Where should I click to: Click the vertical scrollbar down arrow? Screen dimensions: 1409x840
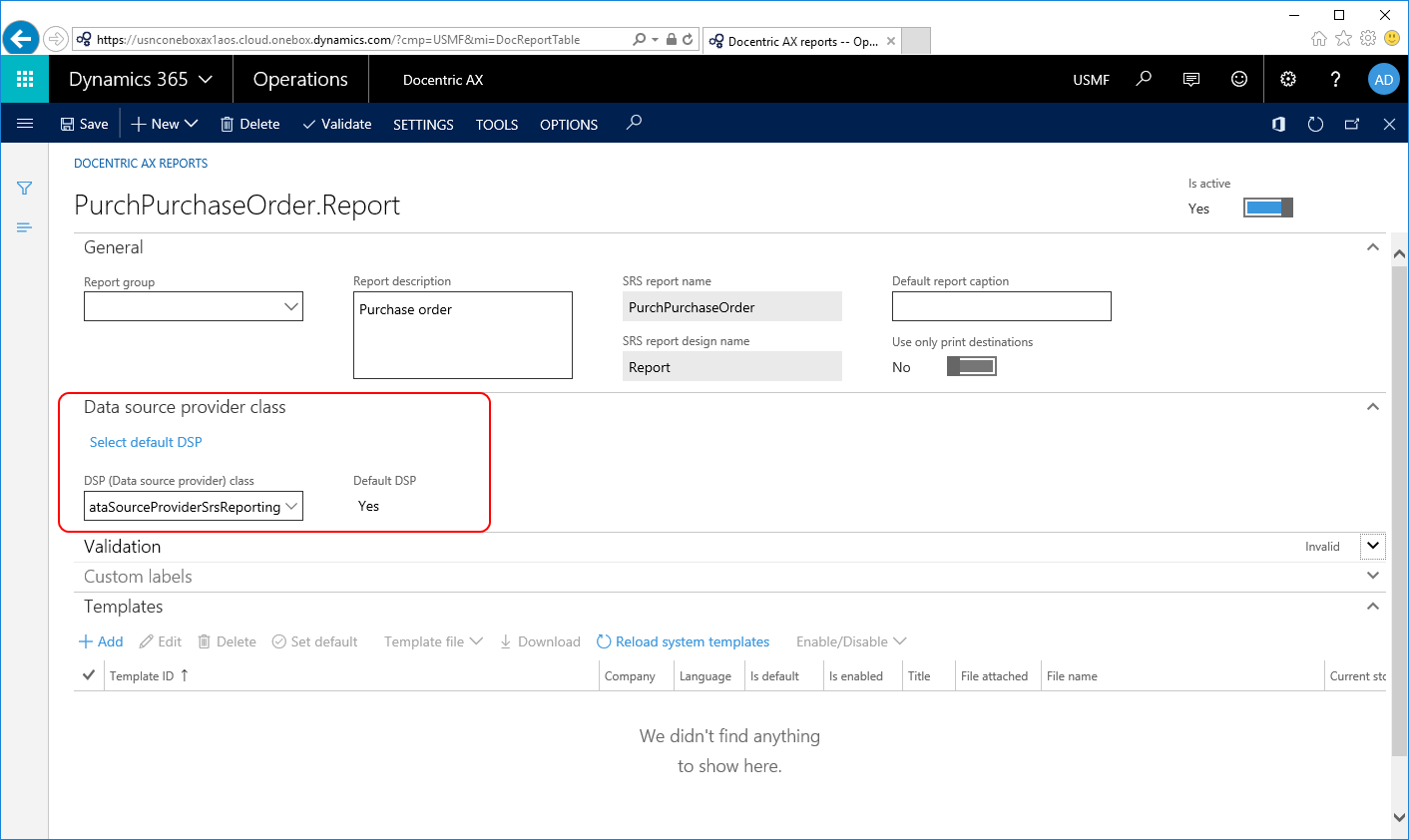[1399, 818]
